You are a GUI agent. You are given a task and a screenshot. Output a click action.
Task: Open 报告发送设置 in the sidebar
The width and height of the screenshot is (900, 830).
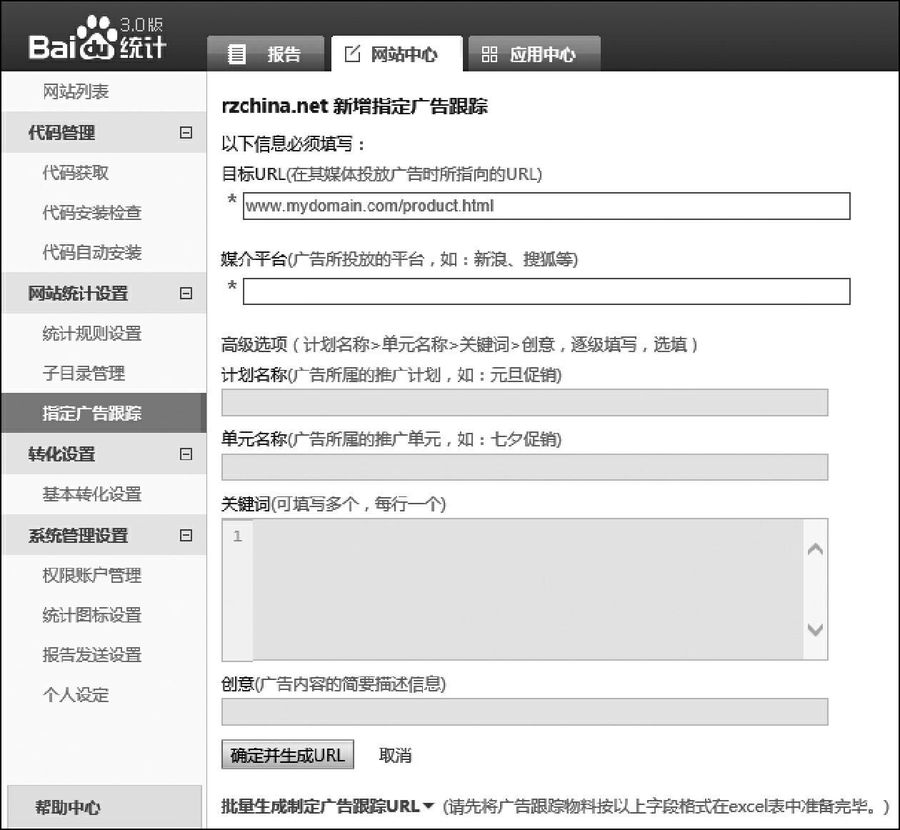[92, 654]
